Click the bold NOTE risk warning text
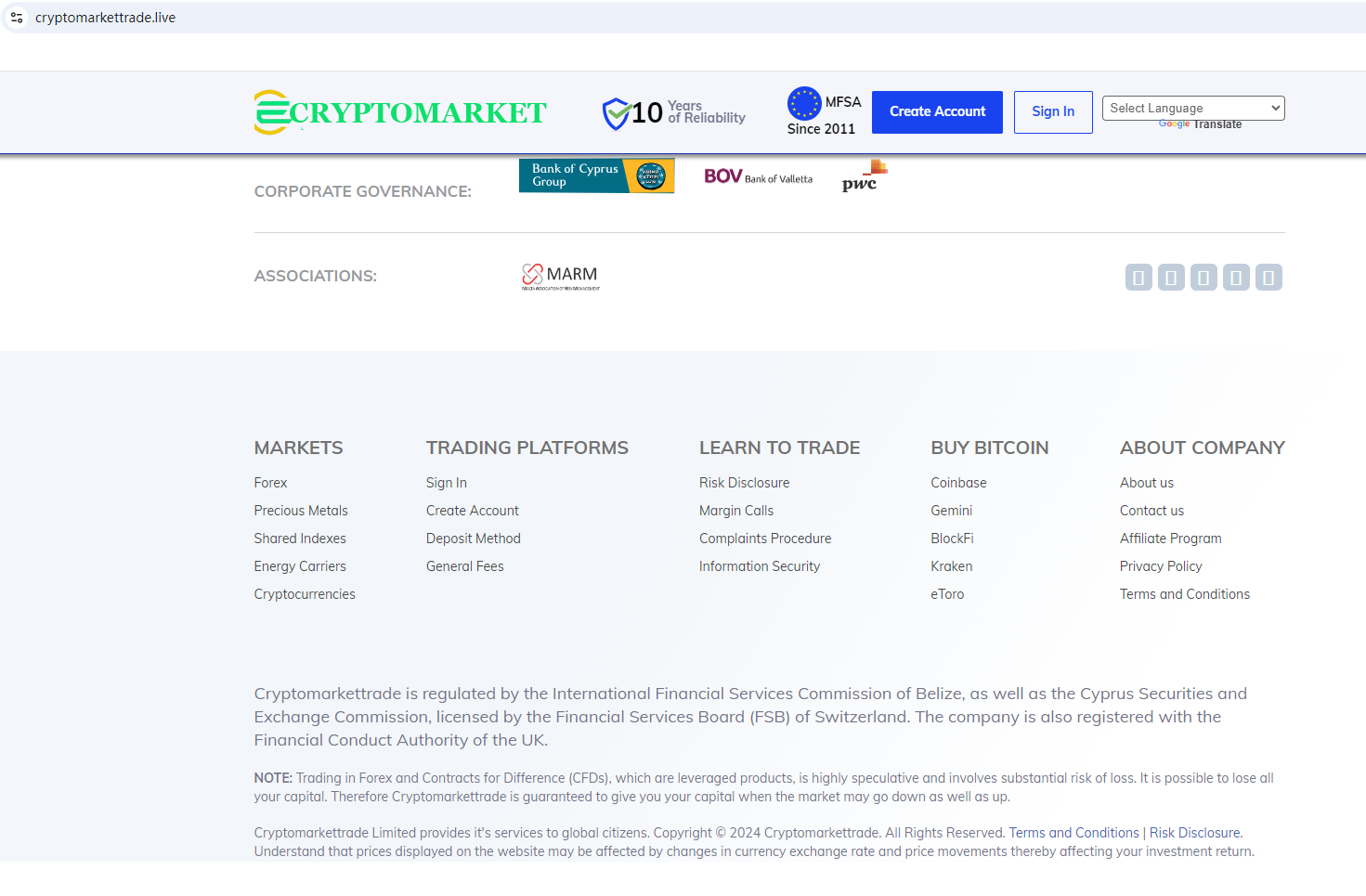The width and height of the screenshot is (1366, 896). pyautogui.click(x=764, y=787)
